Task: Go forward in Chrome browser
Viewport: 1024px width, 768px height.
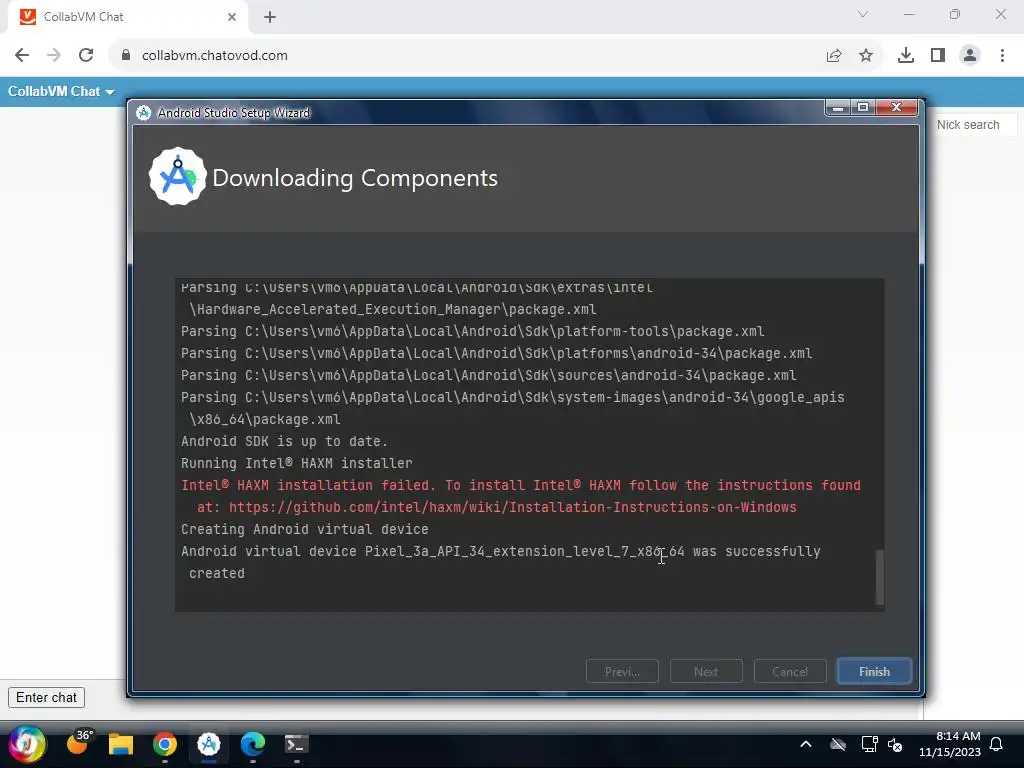Action: [x=54, y=56]
